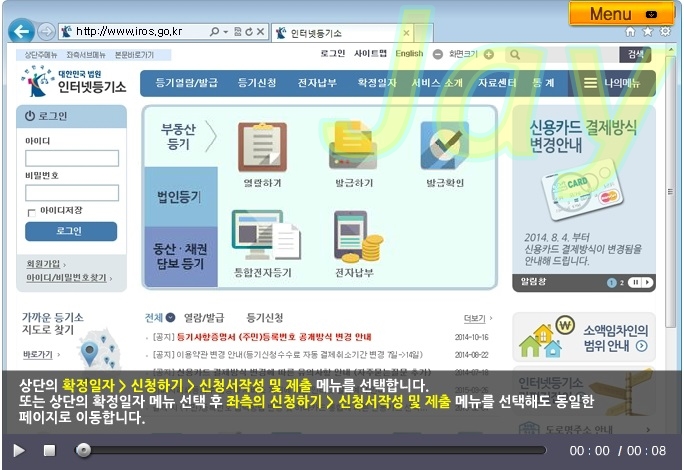Open 아이디/비밀번호찾기 link

coord(66,278)
